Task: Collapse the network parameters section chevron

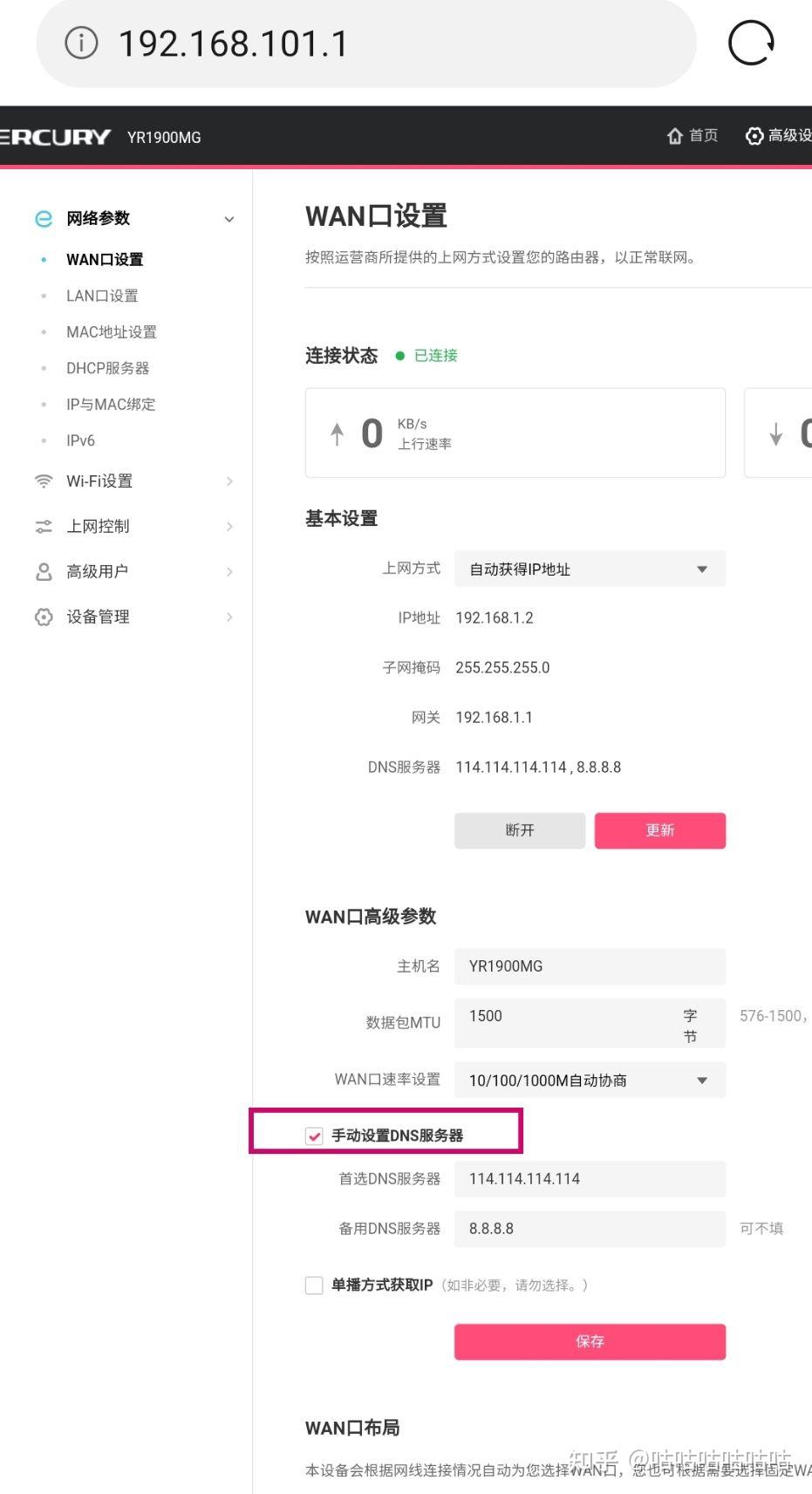Action: (x=229, y=219)
